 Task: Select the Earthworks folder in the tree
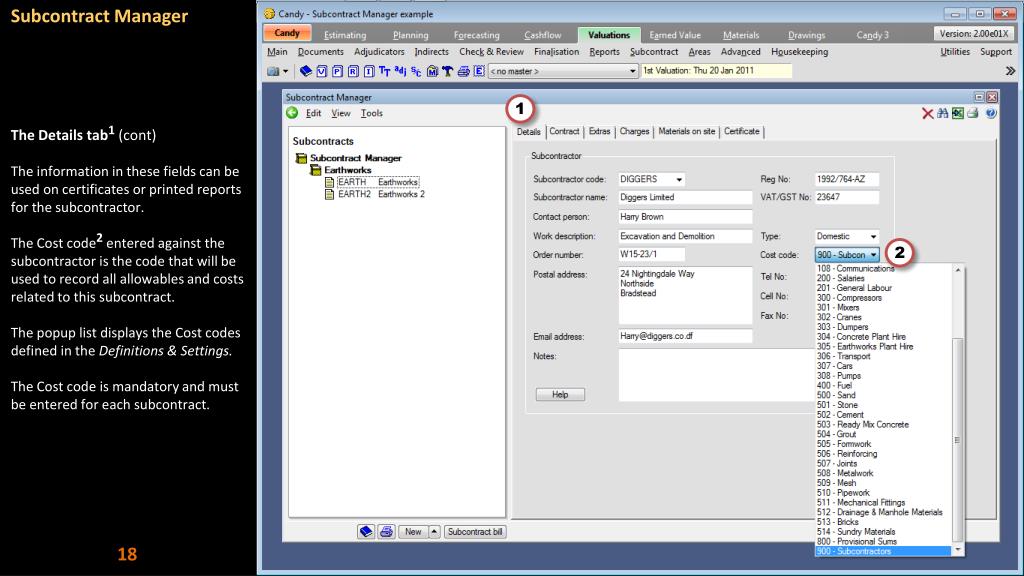coord(347,170)
